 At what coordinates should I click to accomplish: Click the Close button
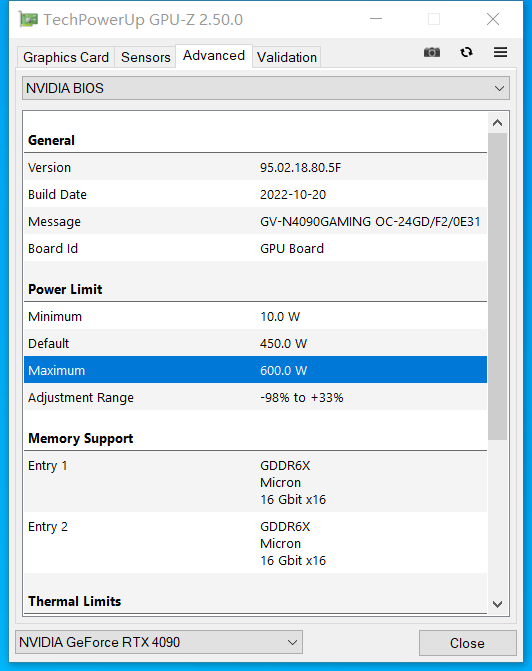click(x=467, y=643)
